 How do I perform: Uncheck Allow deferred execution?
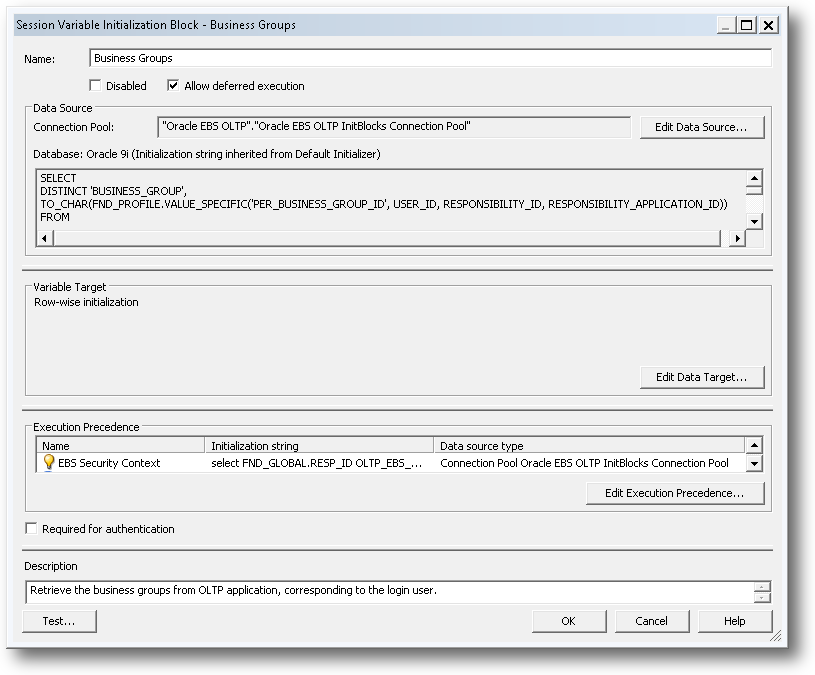coord(173,85)
